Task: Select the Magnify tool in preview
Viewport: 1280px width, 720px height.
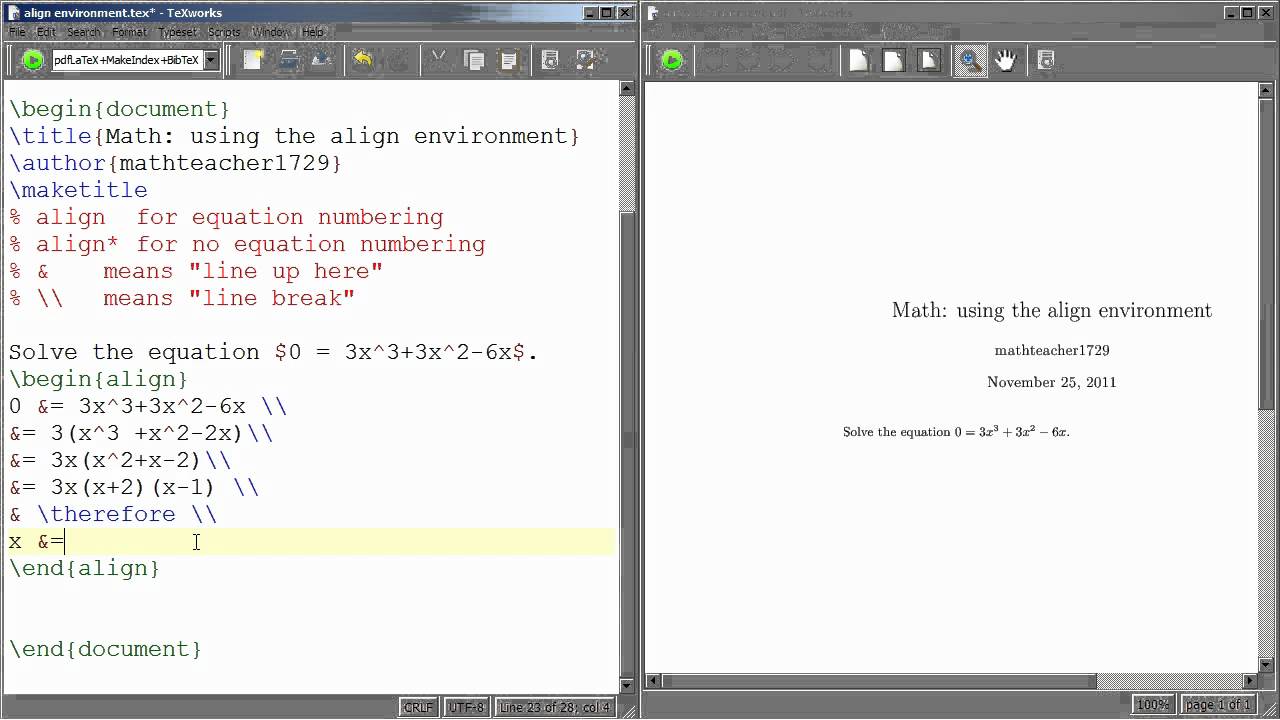Action: click(x=969, y=60)
